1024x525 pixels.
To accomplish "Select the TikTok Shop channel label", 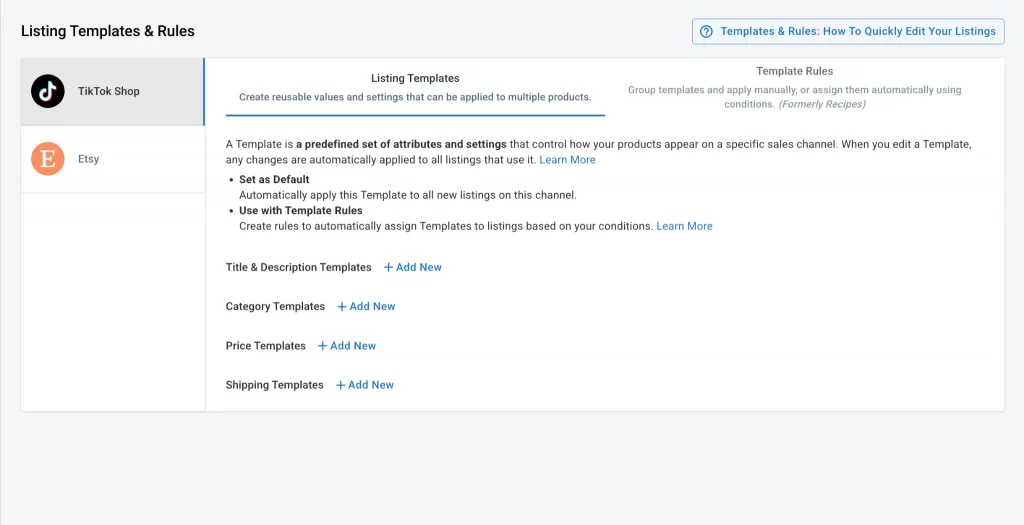I will pos(108,91).
